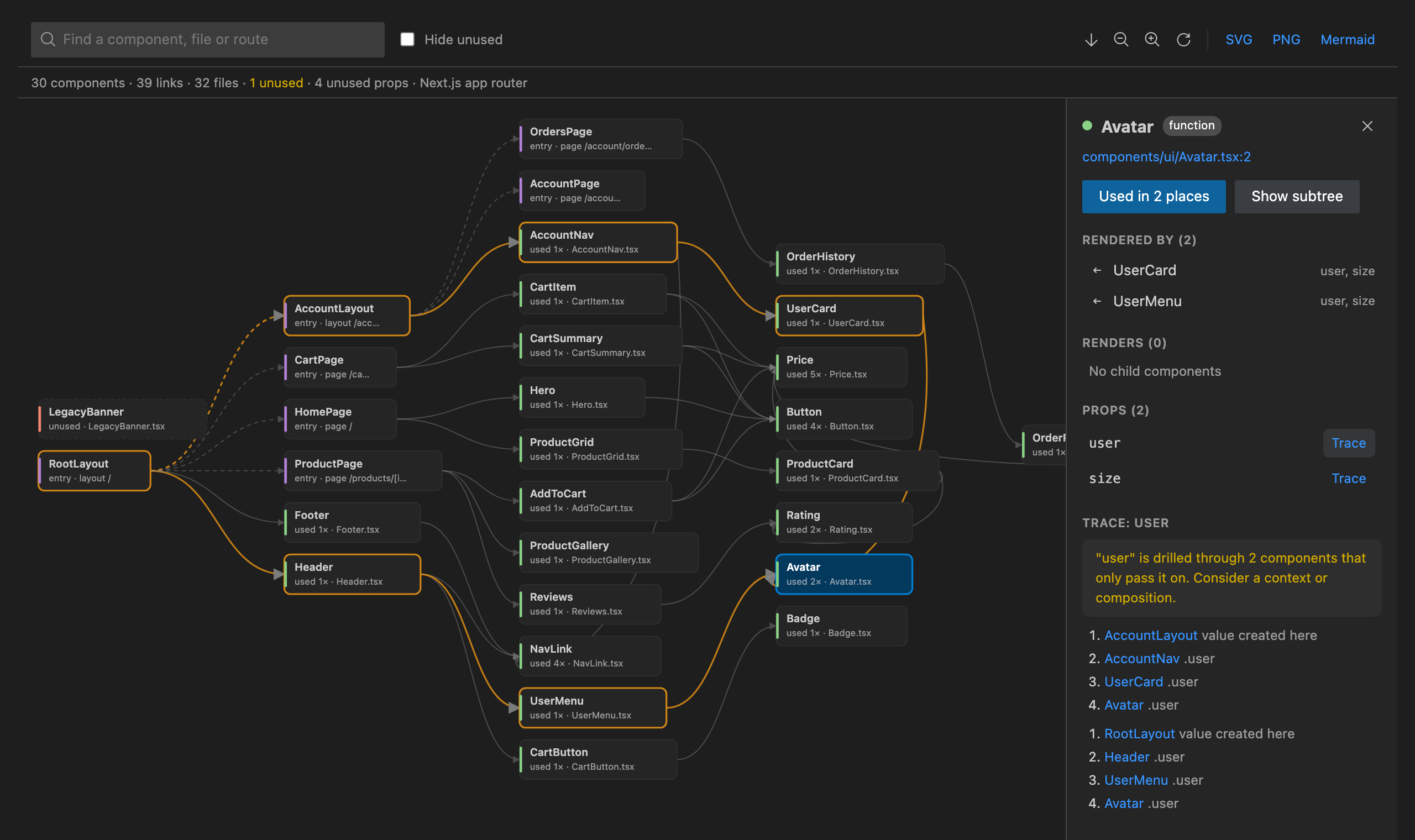
Task: Jump to AccountNav in trace list
Action: click(x=1141, y=658)
